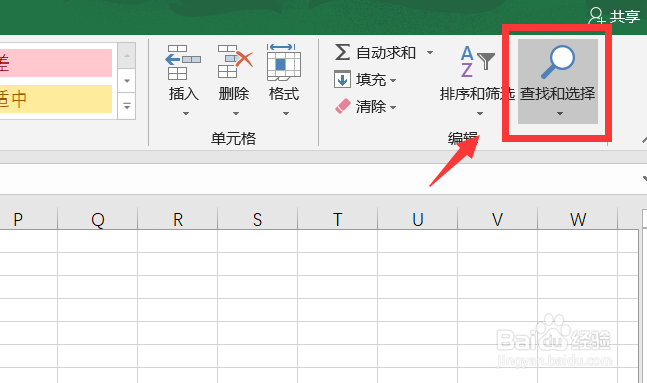Apply the pink Bad cell style

tap(56, 63)
